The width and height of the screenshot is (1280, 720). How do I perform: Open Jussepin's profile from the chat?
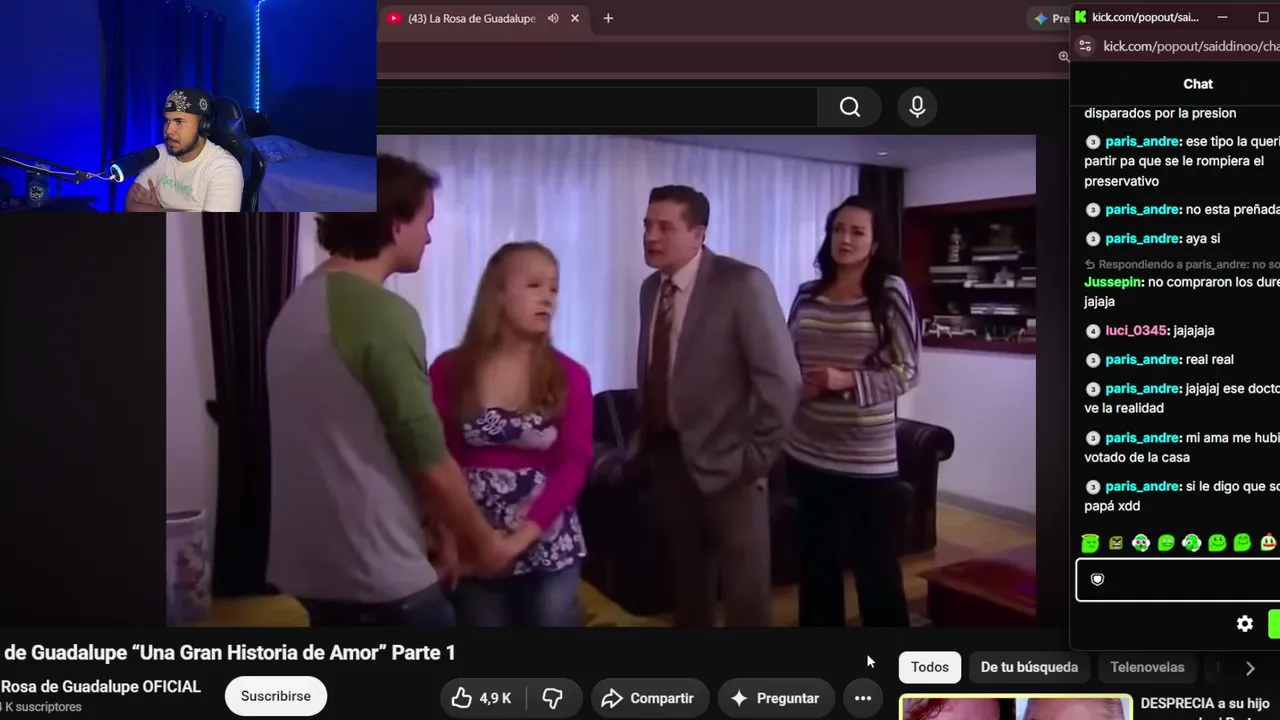point(1112,282)
